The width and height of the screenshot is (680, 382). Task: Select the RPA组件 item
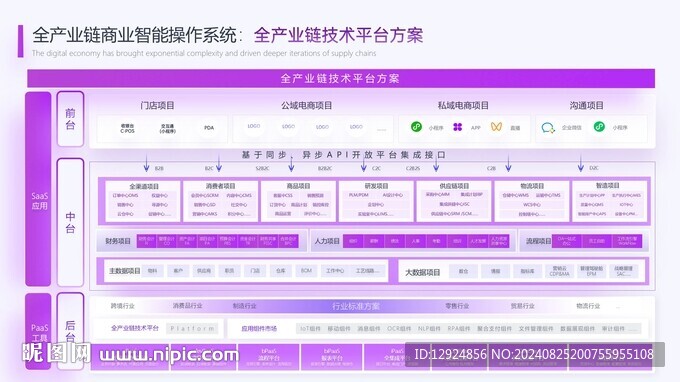(459, 329)
